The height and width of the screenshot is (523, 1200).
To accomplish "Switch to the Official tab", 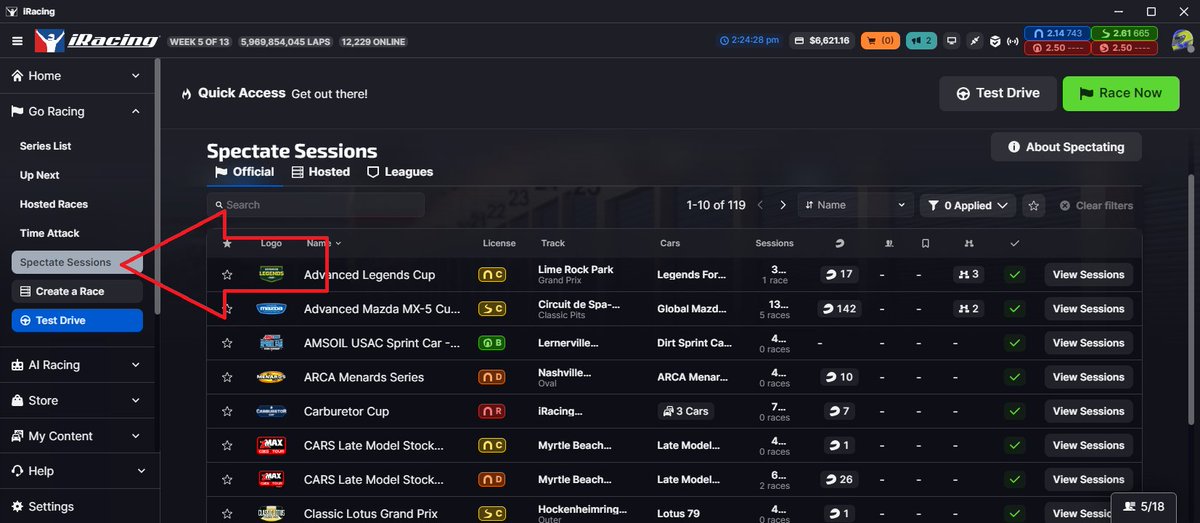I will point(244,172).
